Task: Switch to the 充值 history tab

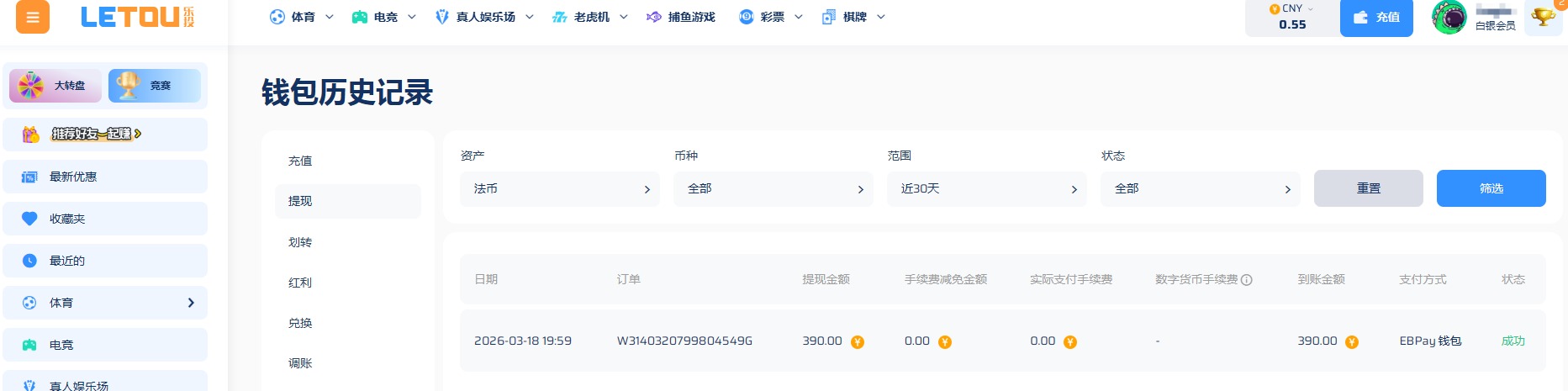Action: 347,161
